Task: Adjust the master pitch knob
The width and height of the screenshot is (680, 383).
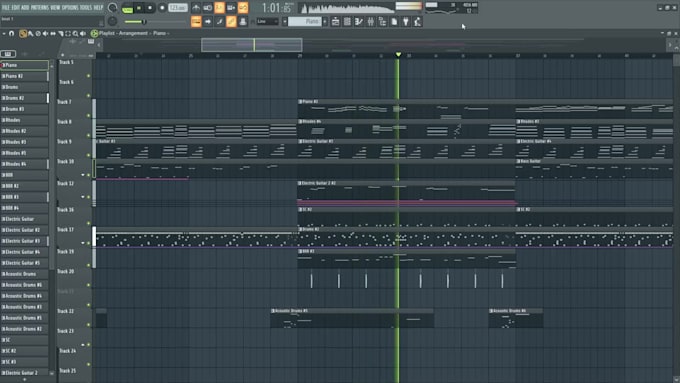Action: coord(112,21)
